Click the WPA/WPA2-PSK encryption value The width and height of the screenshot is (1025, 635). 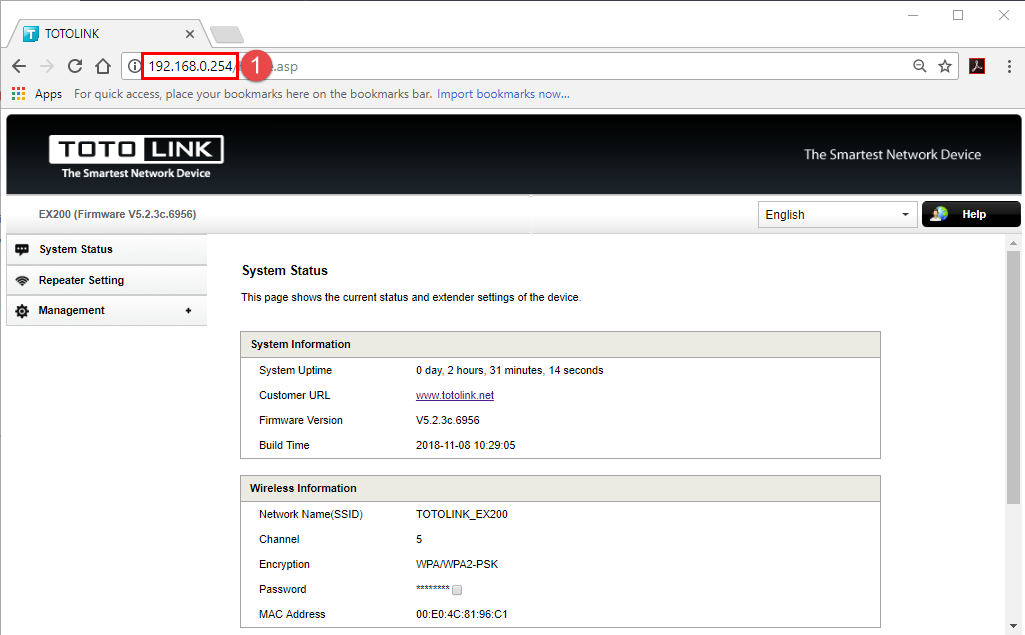(457, 564)
